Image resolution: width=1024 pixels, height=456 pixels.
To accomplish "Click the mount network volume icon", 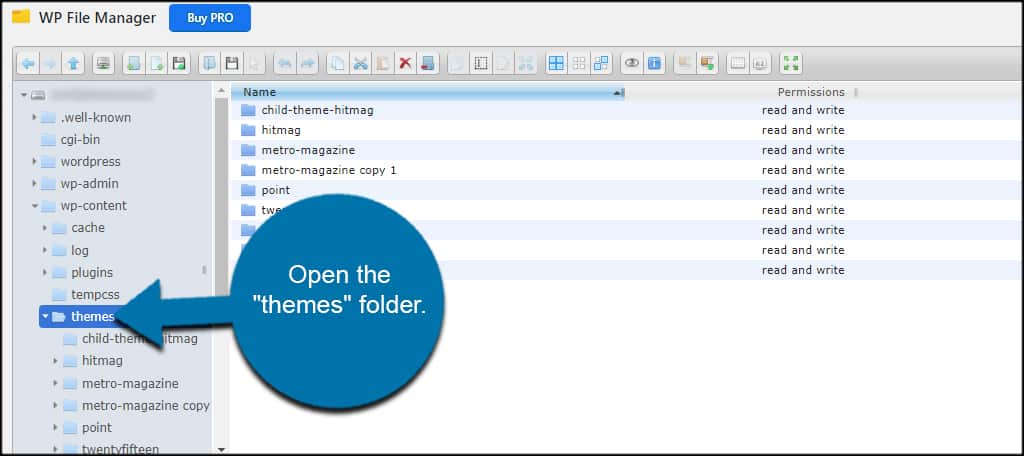I will [103, 63].
